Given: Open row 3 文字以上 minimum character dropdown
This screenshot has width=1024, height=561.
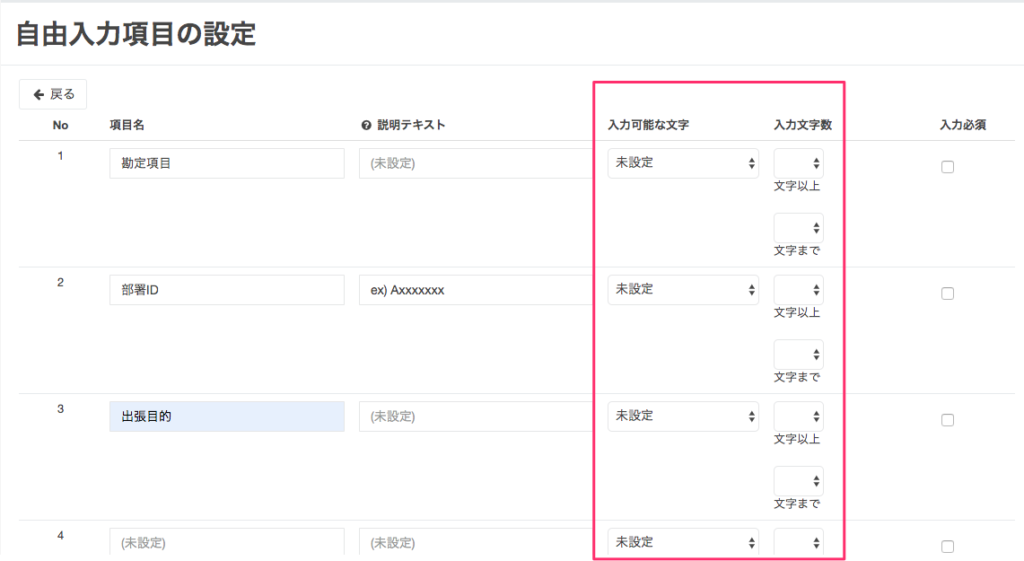Looking at the screenshot, I should (798, 417).
